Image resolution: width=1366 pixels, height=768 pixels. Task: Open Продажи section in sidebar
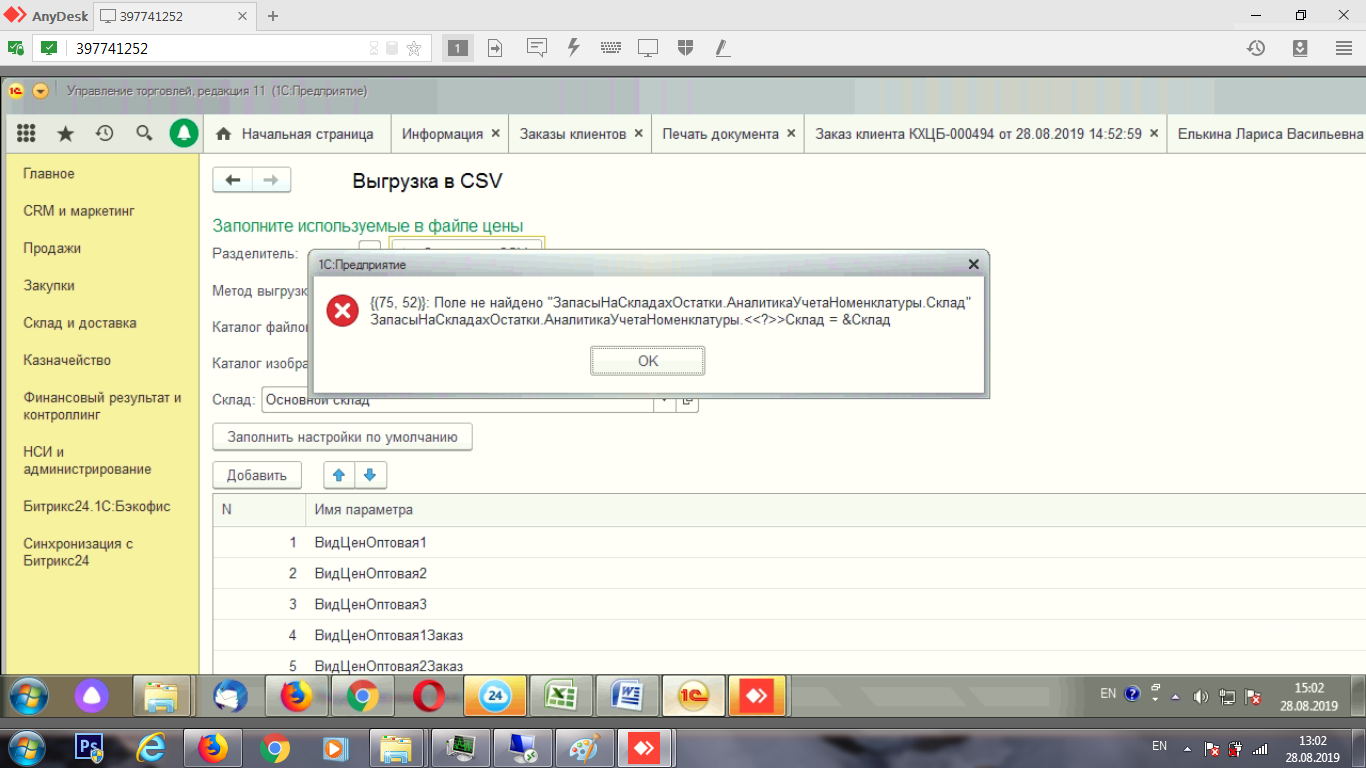pyautogui.click(x=52, y=248)
